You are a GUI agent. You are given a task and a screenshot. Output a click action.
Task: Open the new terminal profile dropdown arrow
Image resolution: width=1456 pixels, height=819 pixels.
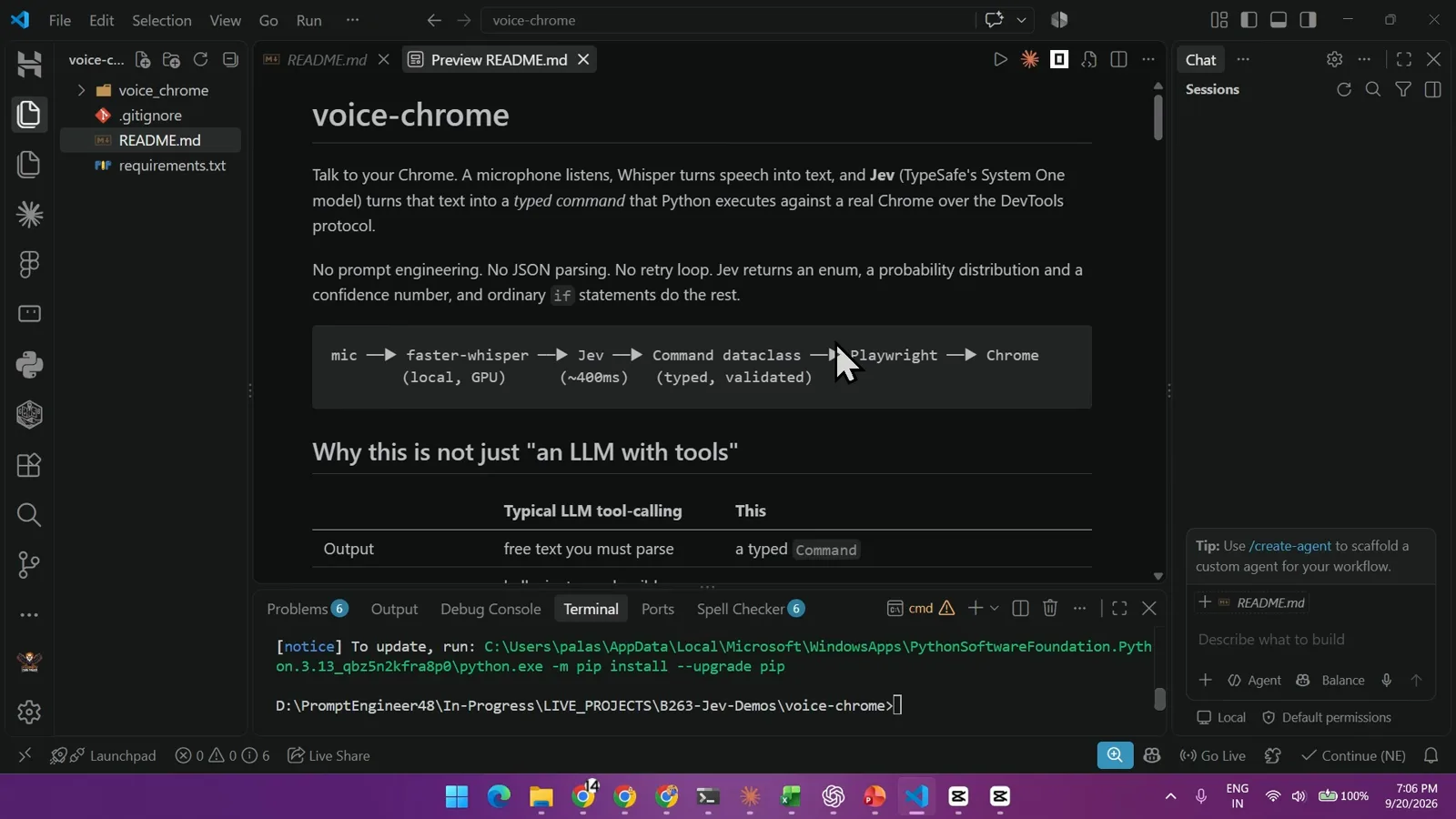994,609
